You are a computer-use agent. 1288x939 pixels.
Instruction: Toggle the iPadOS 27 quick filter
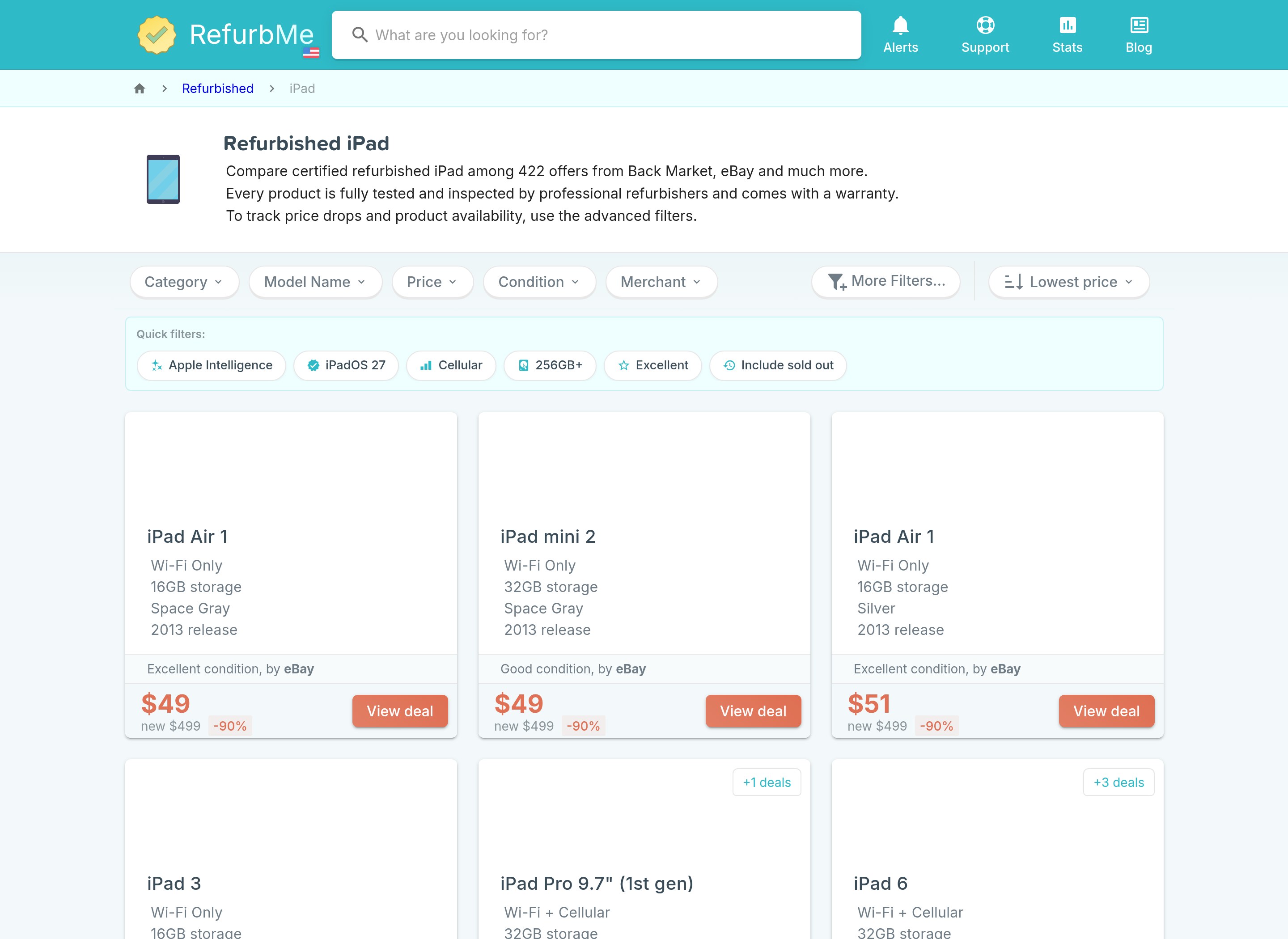346,365
